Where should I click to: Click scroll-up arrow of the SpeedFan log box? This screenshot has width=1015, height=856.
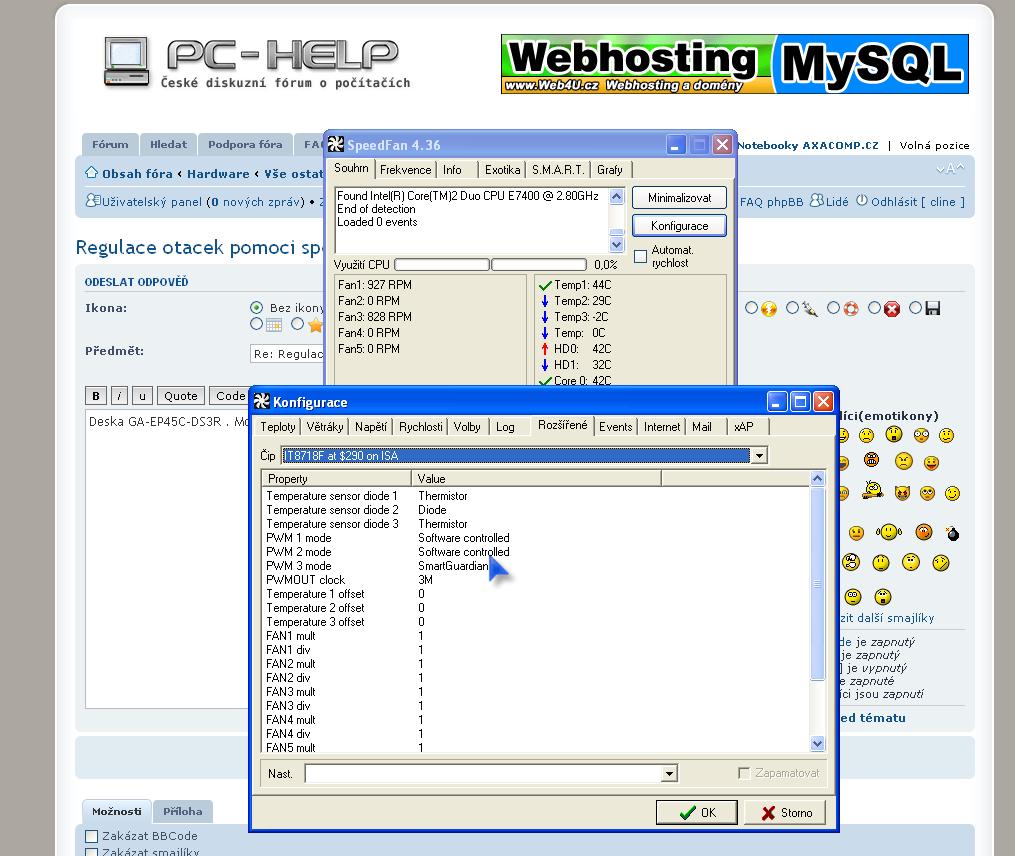point(616,196)
